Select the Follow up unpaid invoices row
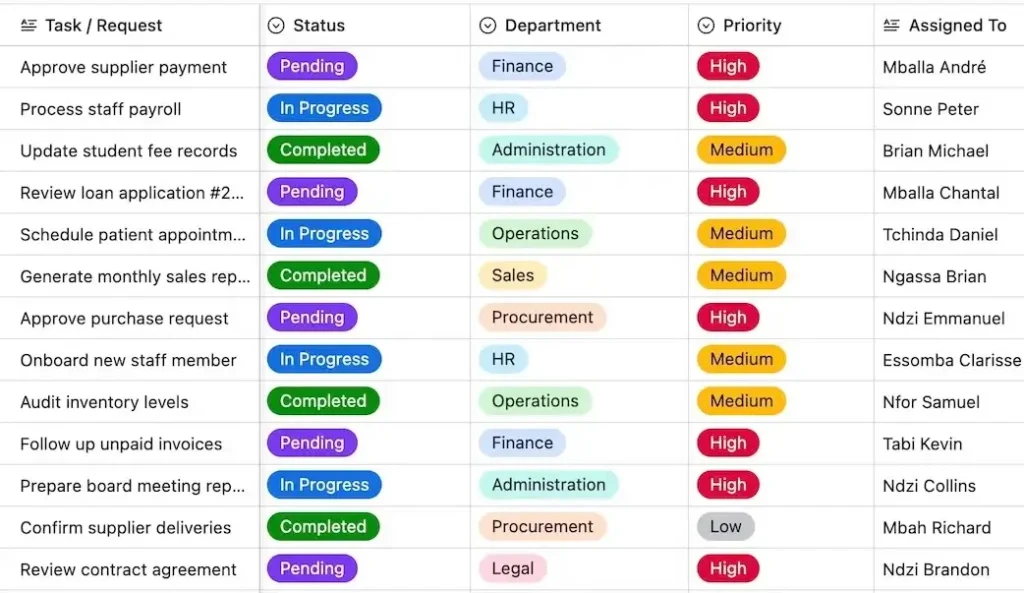This screenshot has width=1024, height=593. click(x=121, y=444)
